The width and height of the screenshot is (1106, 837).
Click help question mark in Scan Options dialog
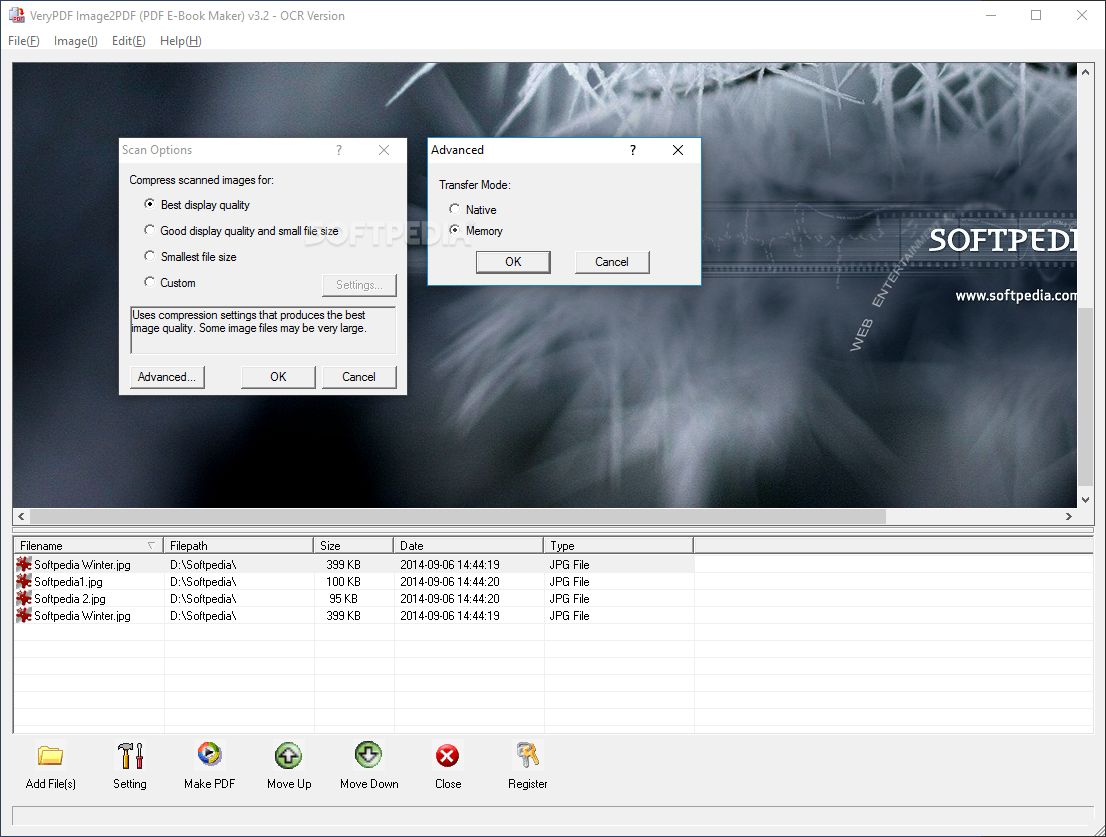[339, 150]
